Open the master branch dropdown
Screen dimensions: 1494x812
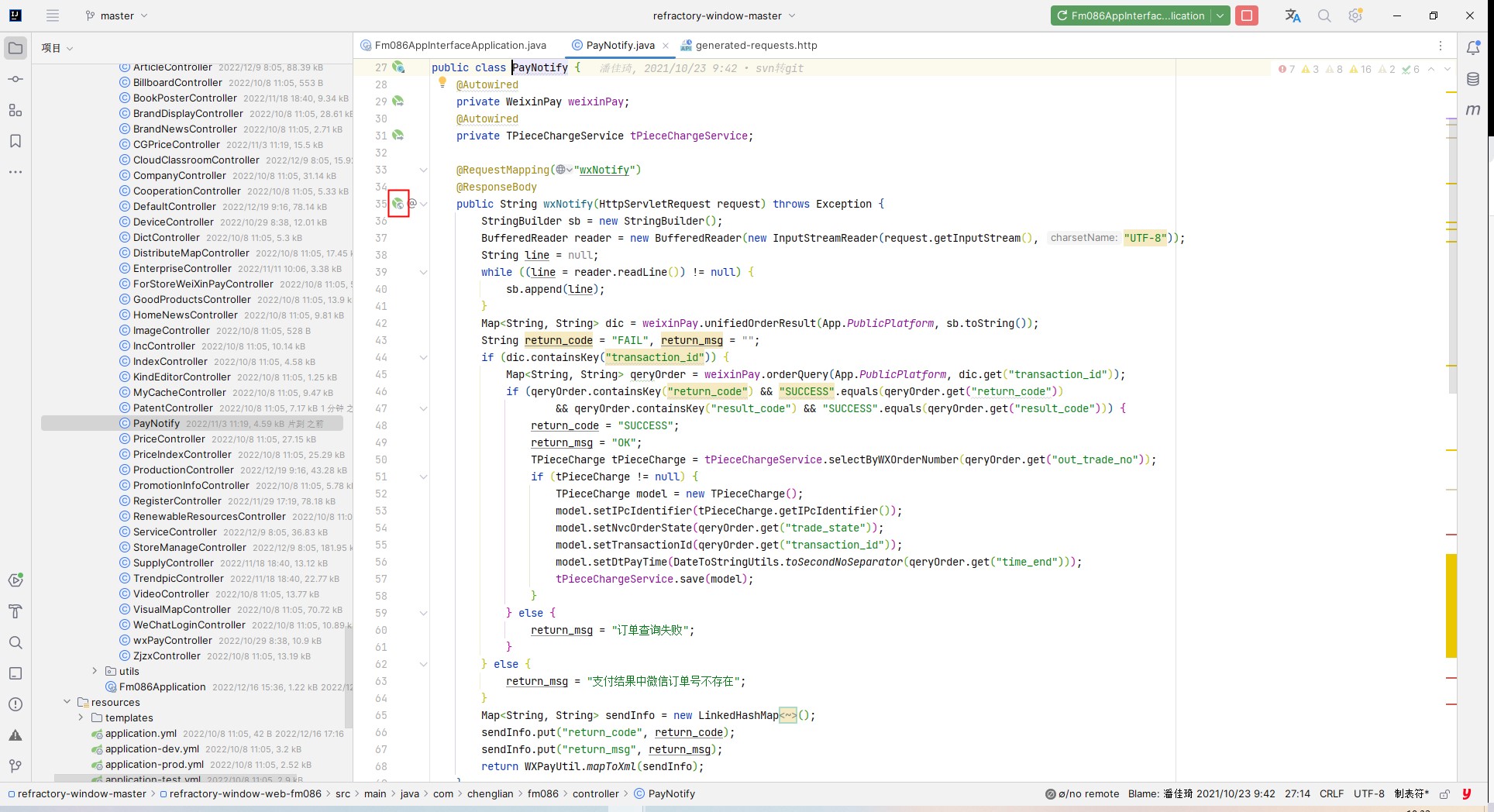click(116, 15)
